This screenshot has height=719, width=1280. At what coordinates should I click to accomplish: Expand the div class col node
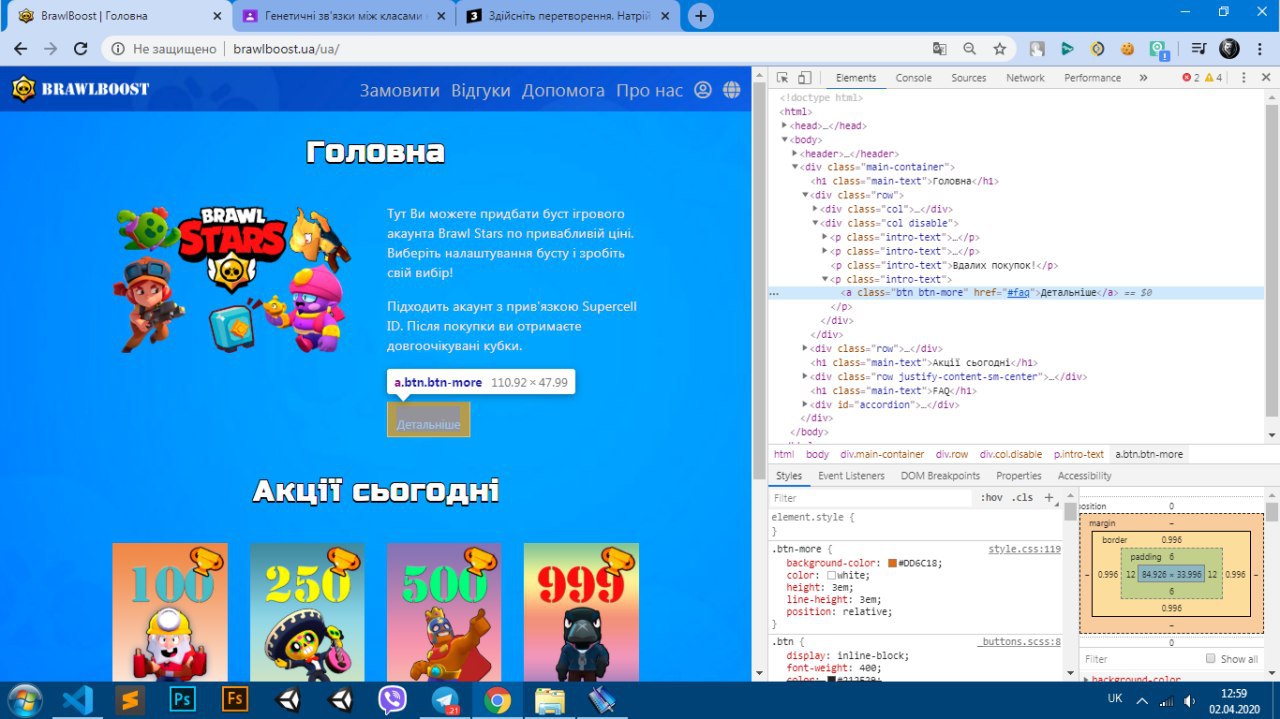[x=815, y=210]
